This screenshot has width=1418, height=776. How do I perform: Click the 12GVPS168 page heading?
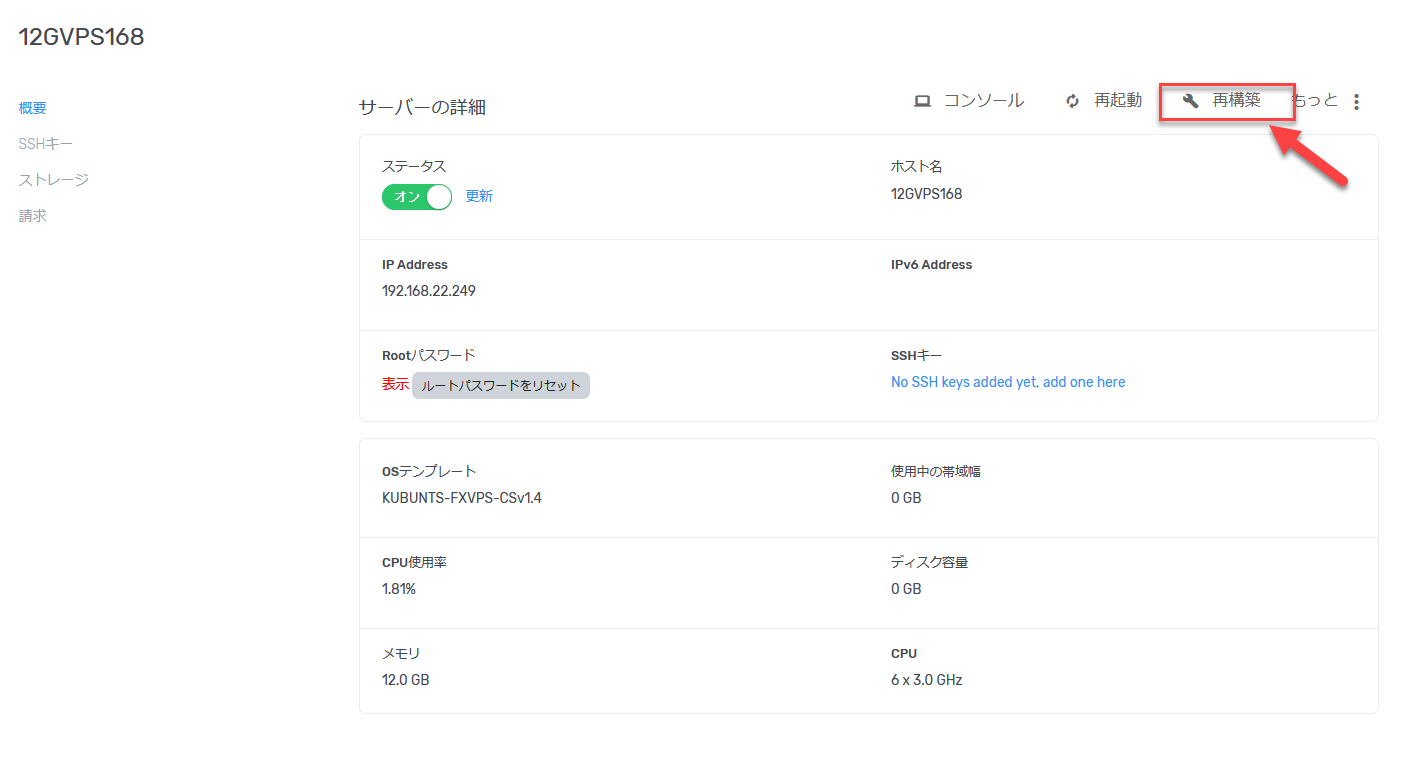81,36
